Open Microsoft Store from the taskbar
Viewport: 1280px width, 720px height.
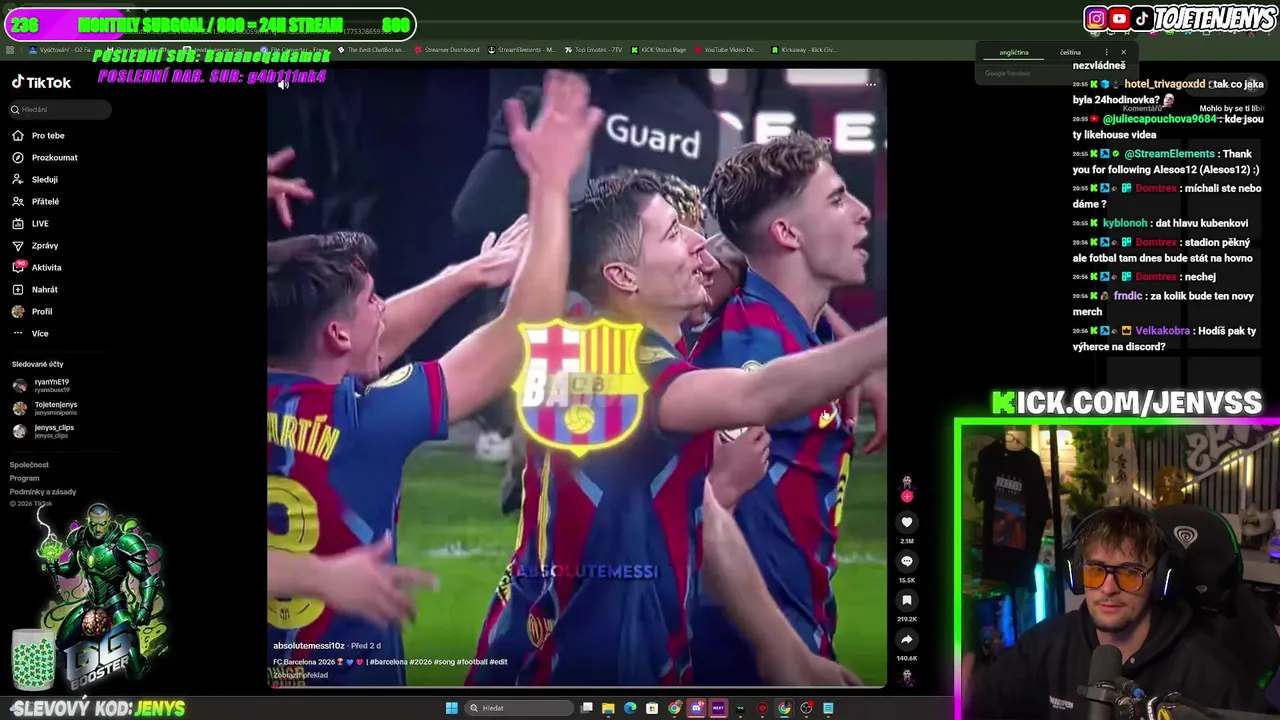(x=652, y=708)
